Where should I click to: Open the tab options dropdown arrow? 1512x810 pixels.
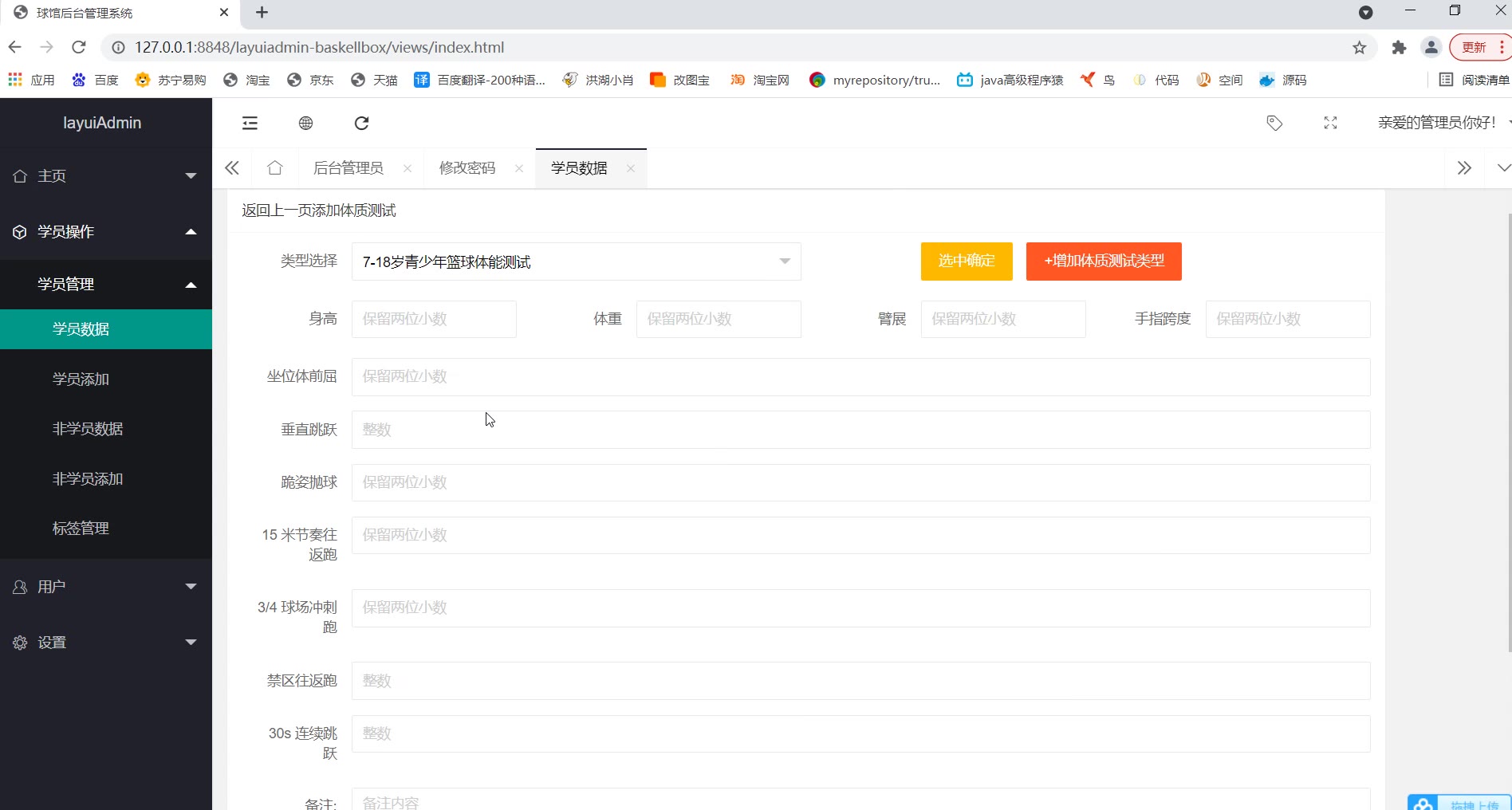click(x=1503, y=168)
